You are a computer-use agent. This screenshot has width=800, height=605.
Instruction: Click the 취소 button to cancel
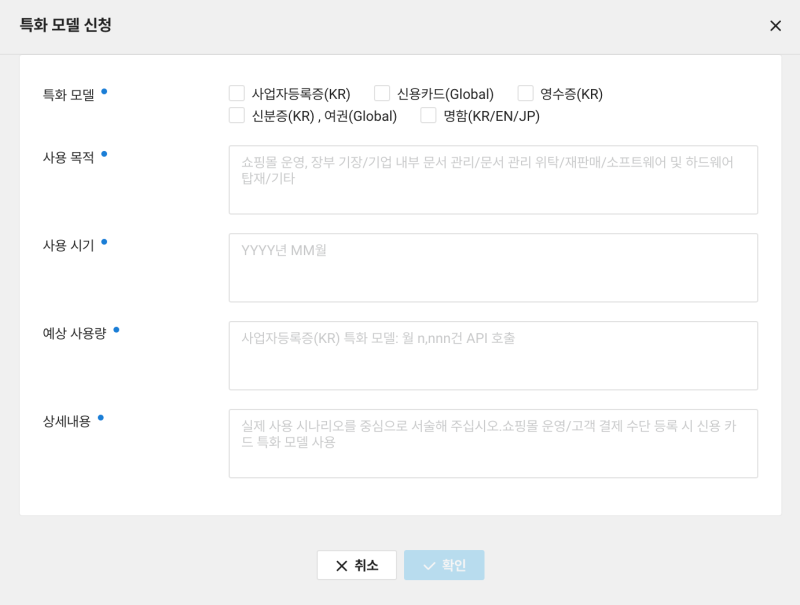[x=355, y=565]
